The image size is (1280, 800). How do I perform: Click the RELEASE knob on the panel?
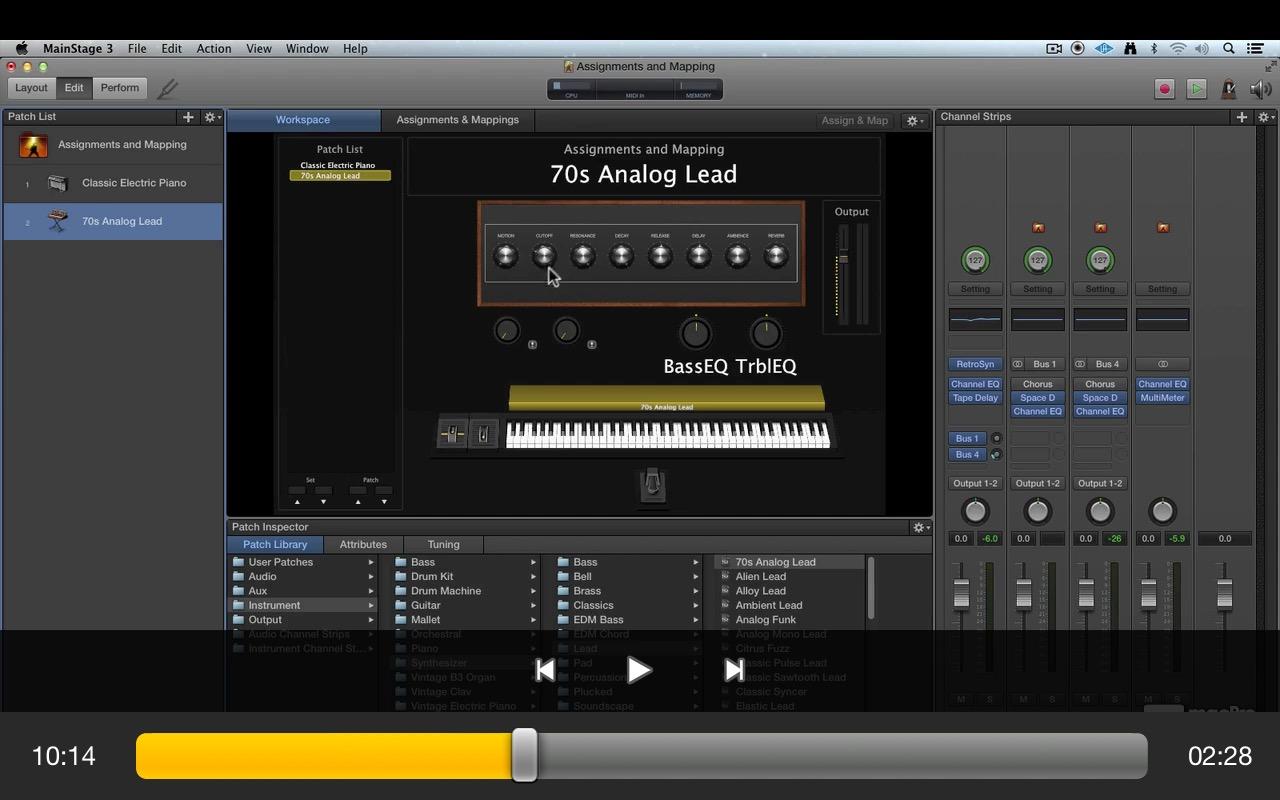click(x=660, y=256)
